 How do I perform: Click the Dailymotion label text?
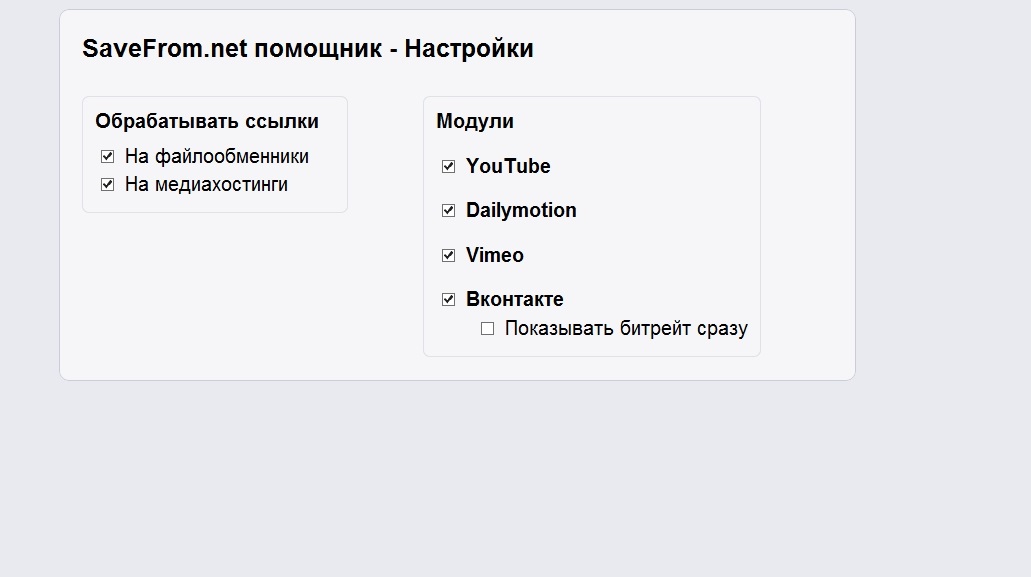521,210
